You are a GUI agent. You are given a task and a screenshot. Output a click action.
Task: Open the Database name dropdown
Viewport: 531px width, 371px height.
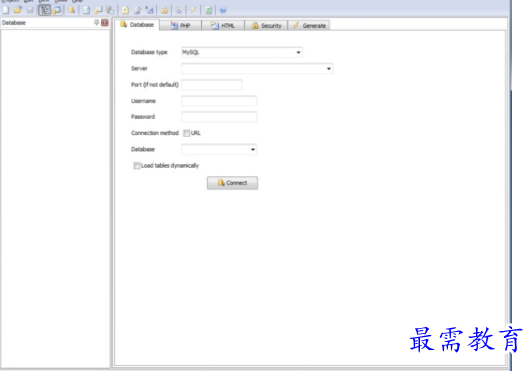(x=253, y=149)
